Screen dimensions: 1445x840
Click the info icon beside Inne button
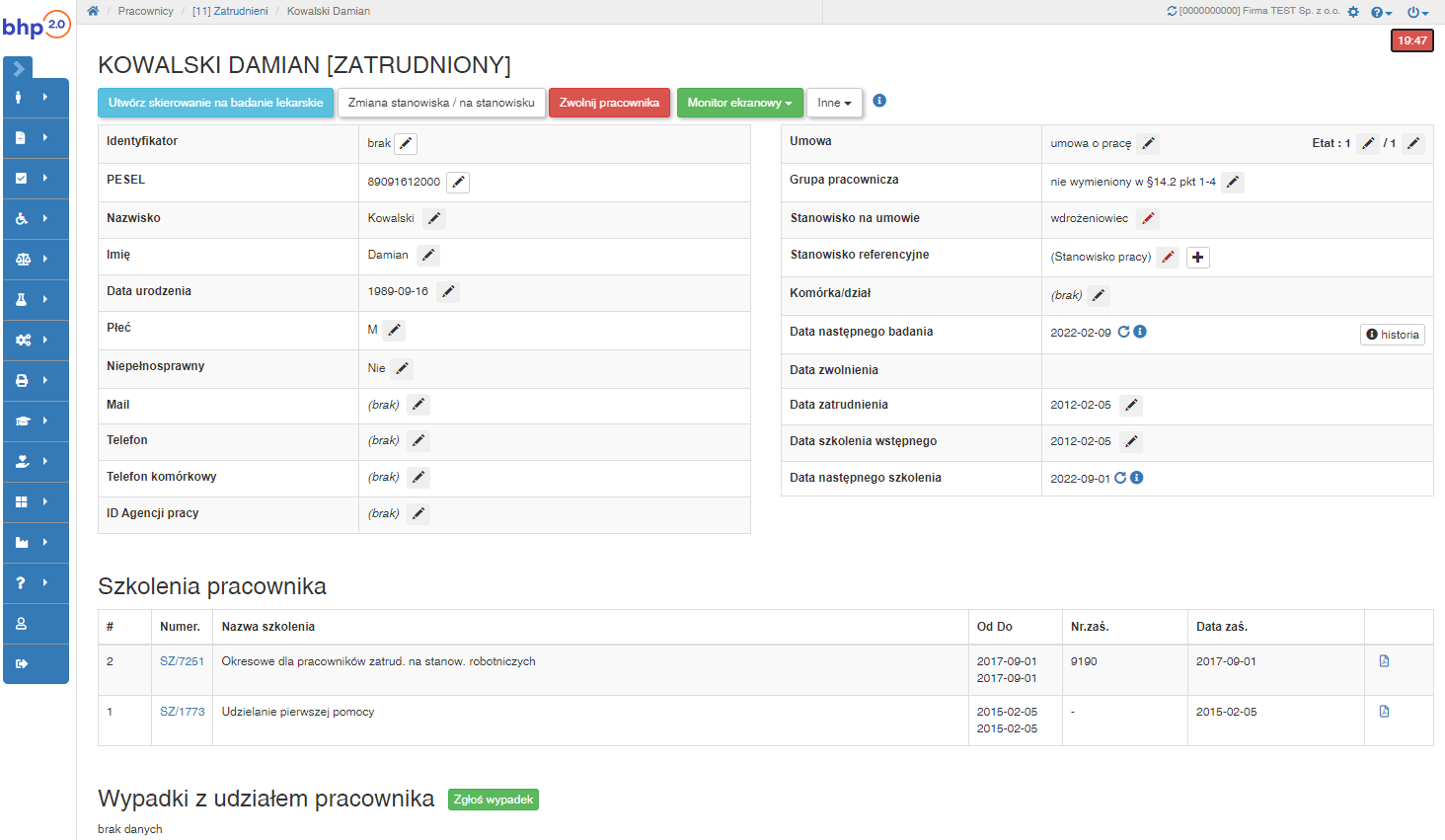(x=879, y=101)
